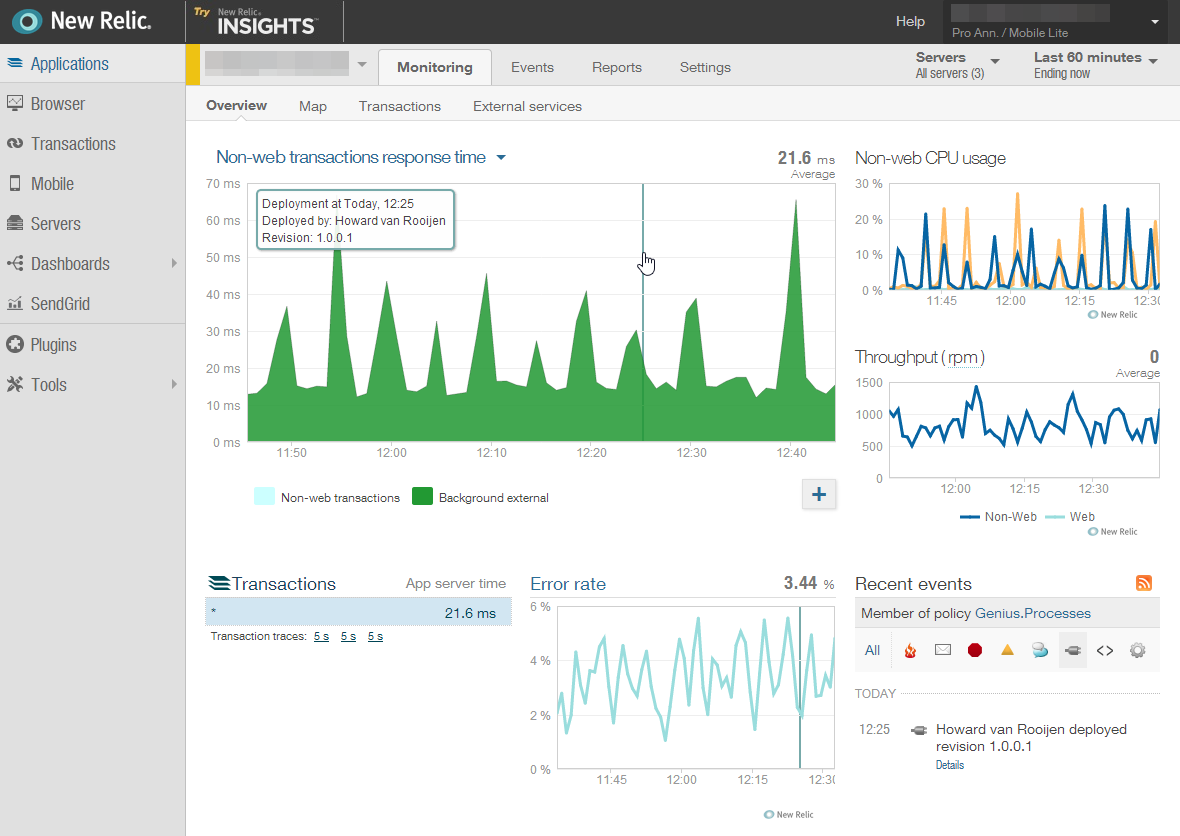Filter recent events by deployment plug icon
1180x836 pixels.
[1072, 649]
